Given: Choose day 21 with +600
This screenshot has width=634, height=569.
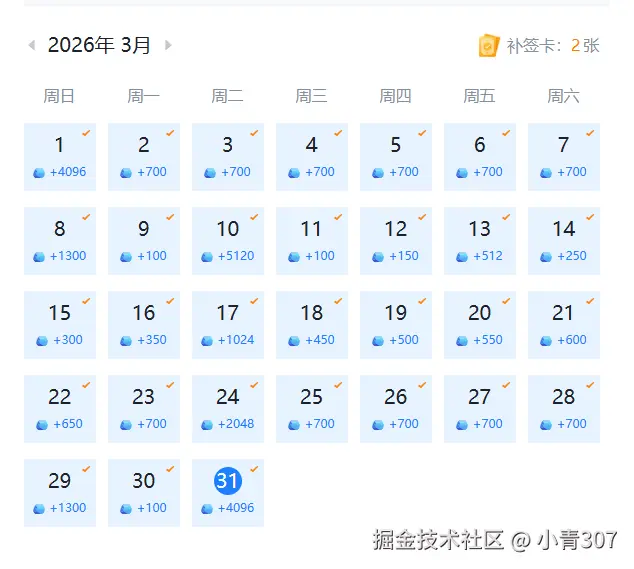Looking at the screenshot, I should pos(564,325).
